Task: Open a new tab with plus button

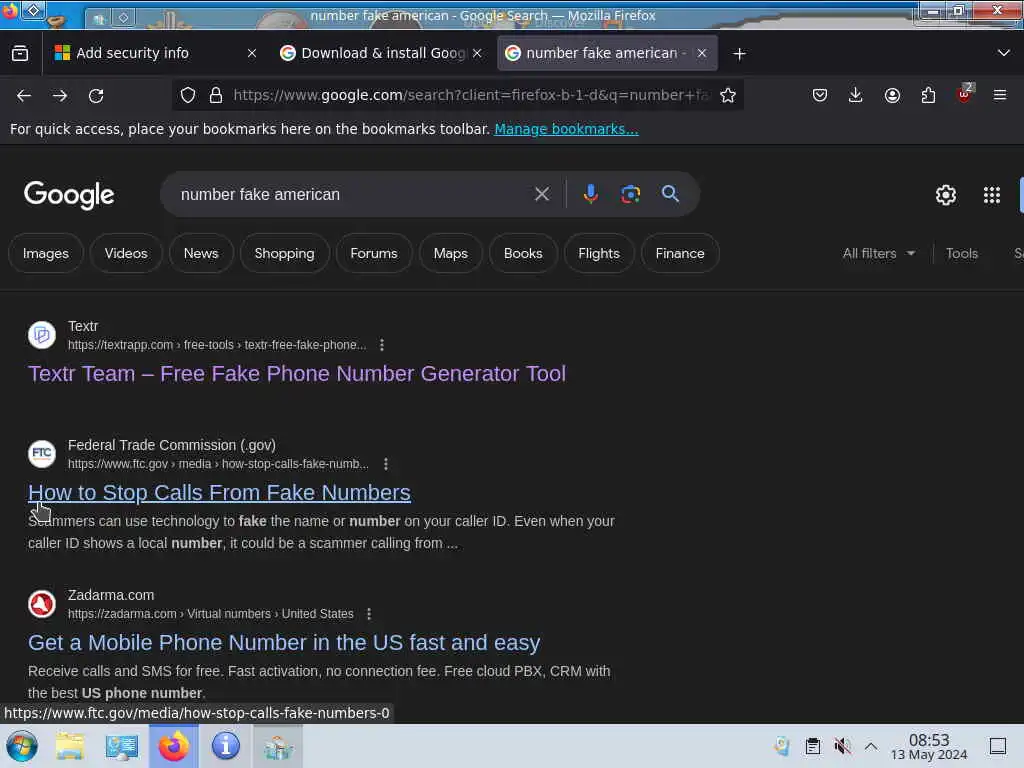Action: [739, 54]
